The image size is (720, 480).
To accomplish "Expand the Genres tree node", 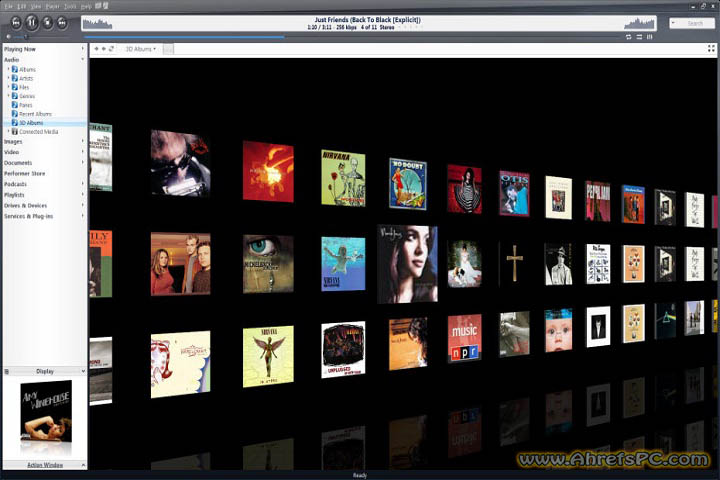I will click(8, 96).
